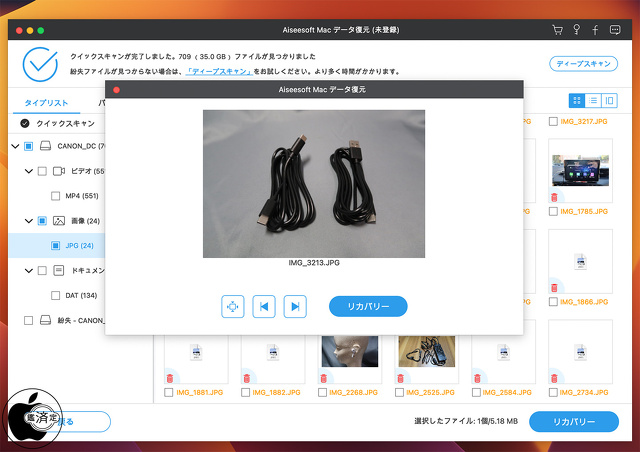This screenshot has height=452, width=640.
Task: Switch to content preview view
Action: click(x=609, y=100)
